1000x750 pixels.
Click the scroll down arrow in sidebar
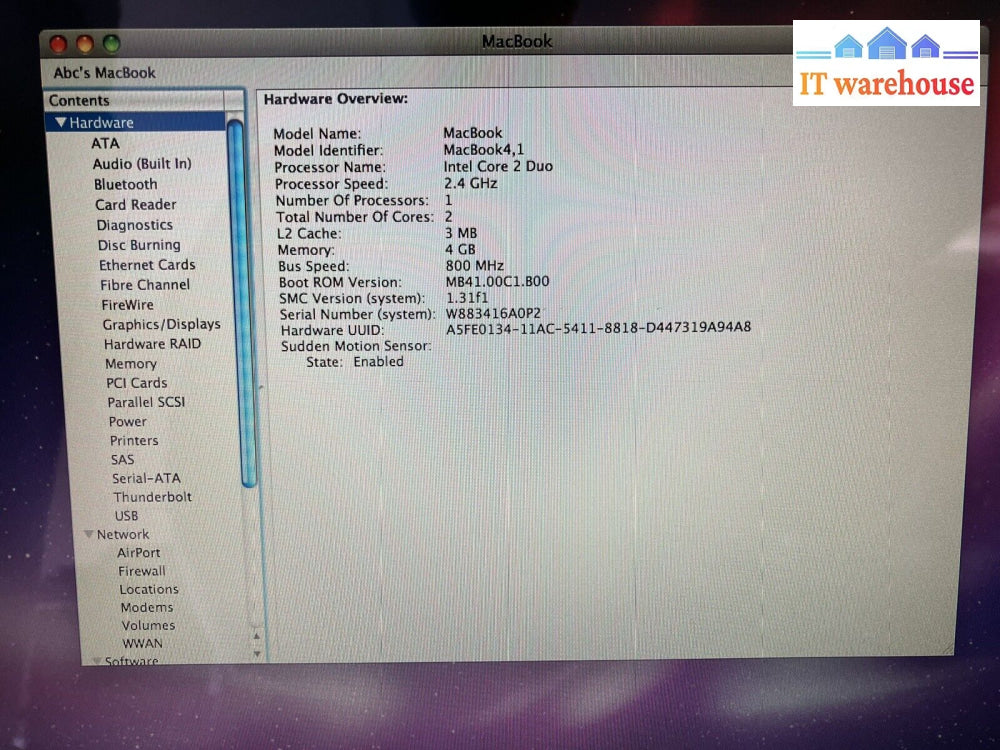pyautogui.click(x=256, y=653)
